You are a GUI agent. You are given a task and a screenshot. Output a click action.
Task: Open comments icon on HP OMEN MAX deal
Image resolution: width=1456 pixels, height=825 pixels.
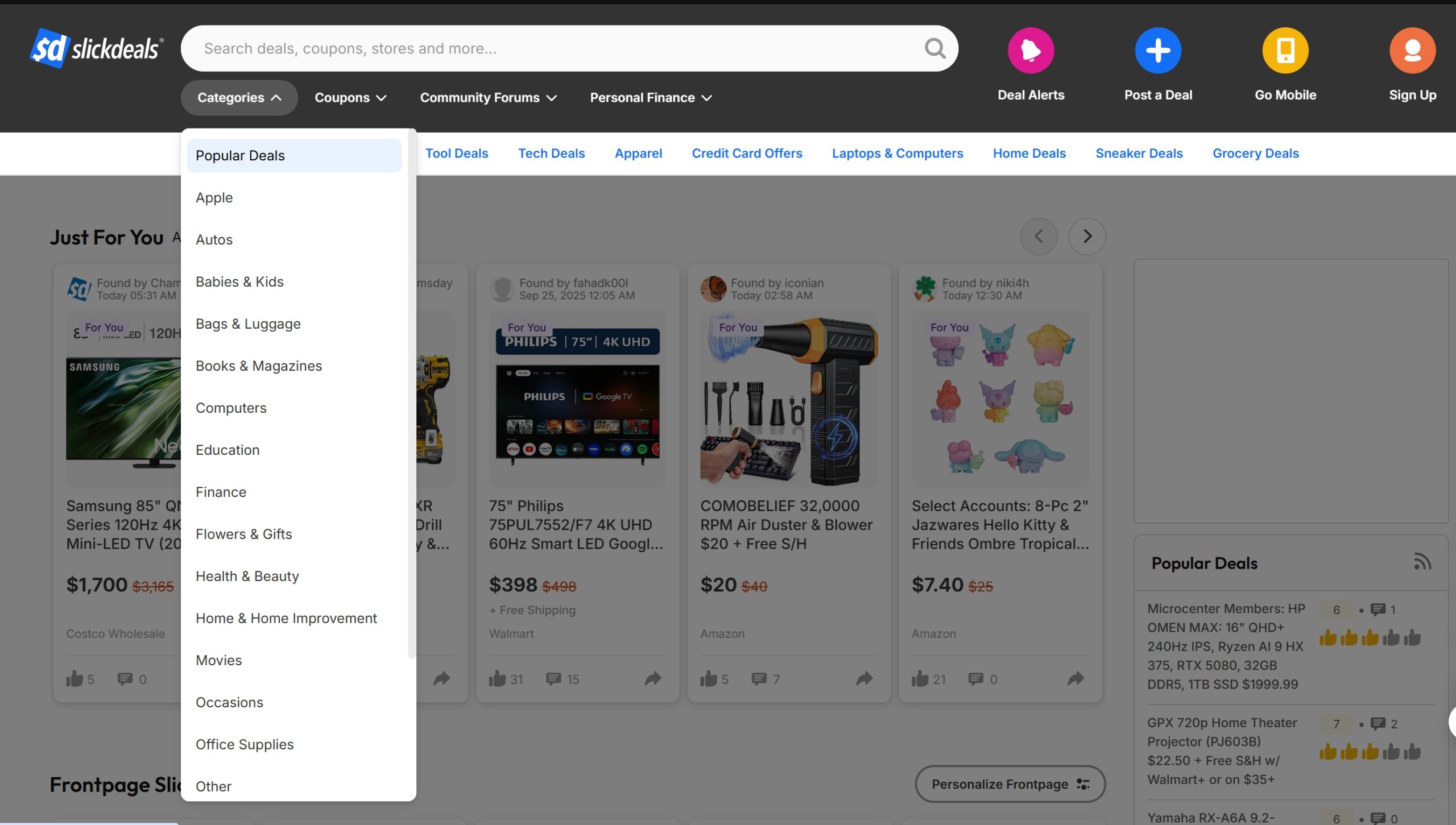pyautogui.click(x=1378, y=610)
